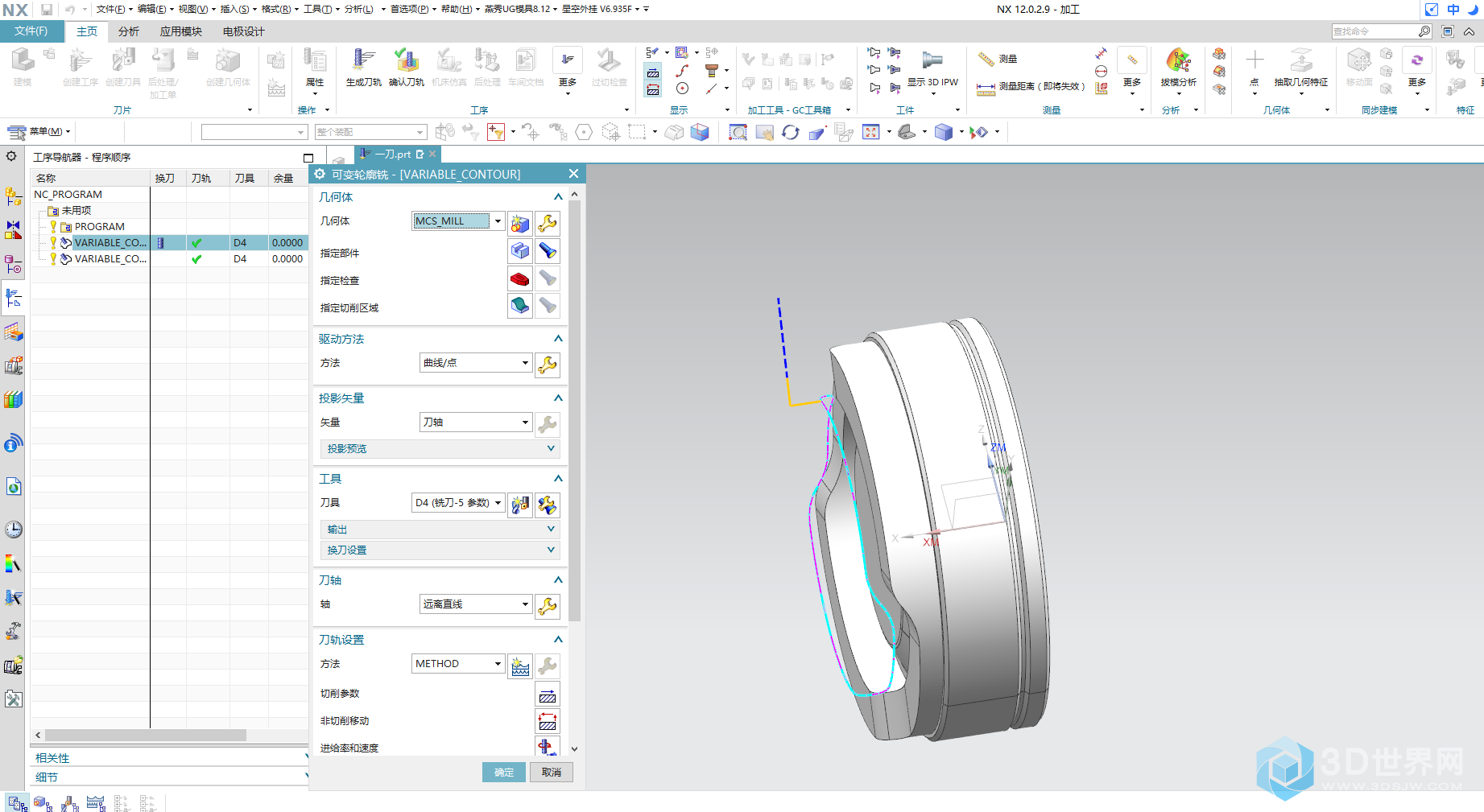Open the navigator settings gear icon
This screenshot has width=1484, height=812.
11,156
